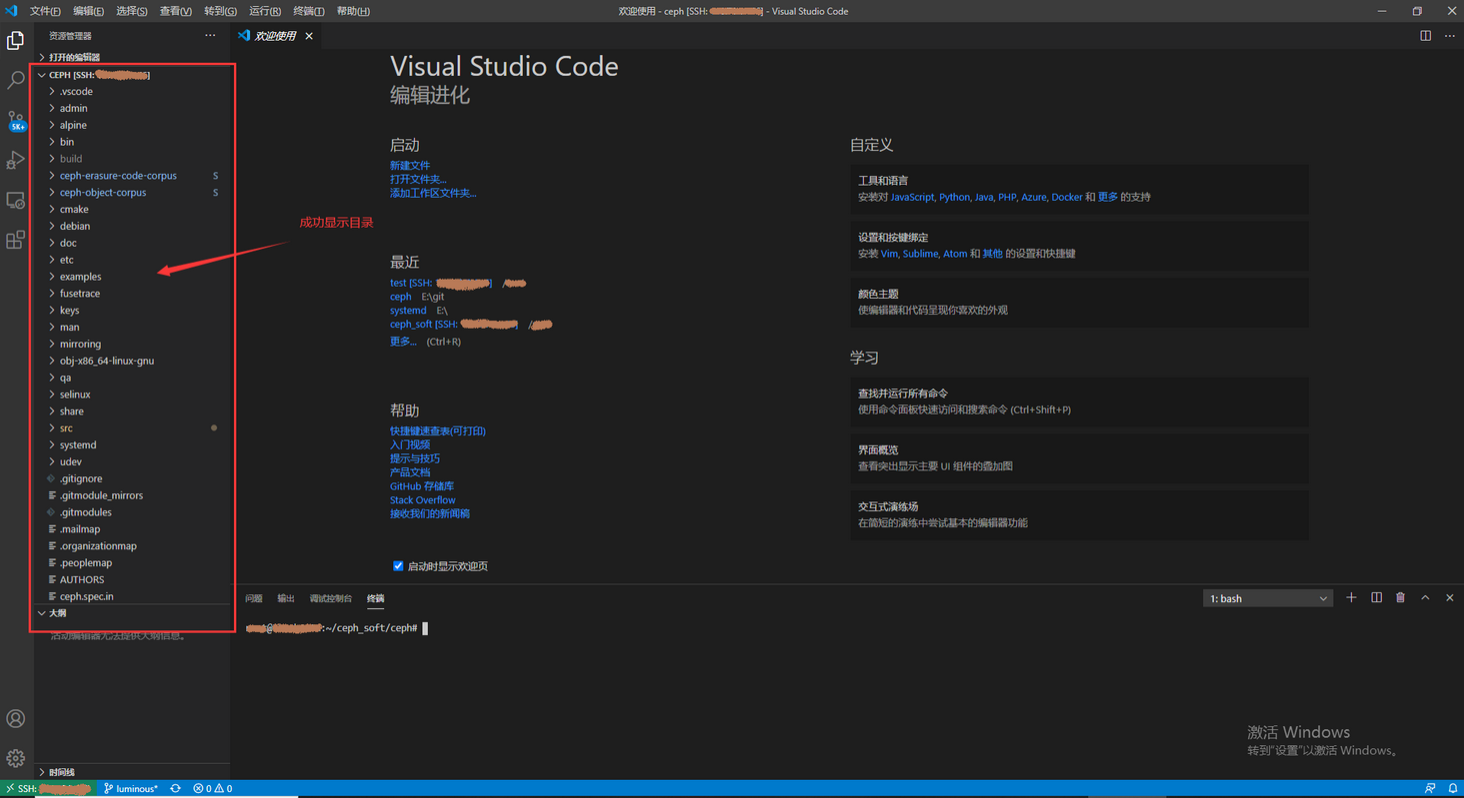Click the Open Folder (打开文件夹) link
The height and width of the screenshot is (798, 1464).
click(x=418, y=179)
